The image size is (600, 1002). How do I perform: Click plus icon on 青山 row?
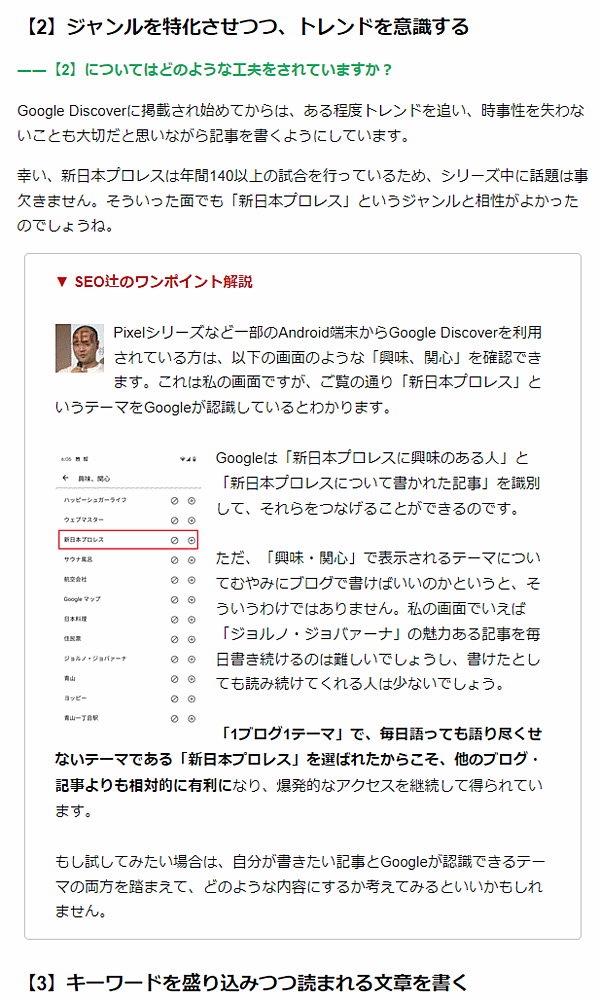pyautogui.click(x=191, y=679)
